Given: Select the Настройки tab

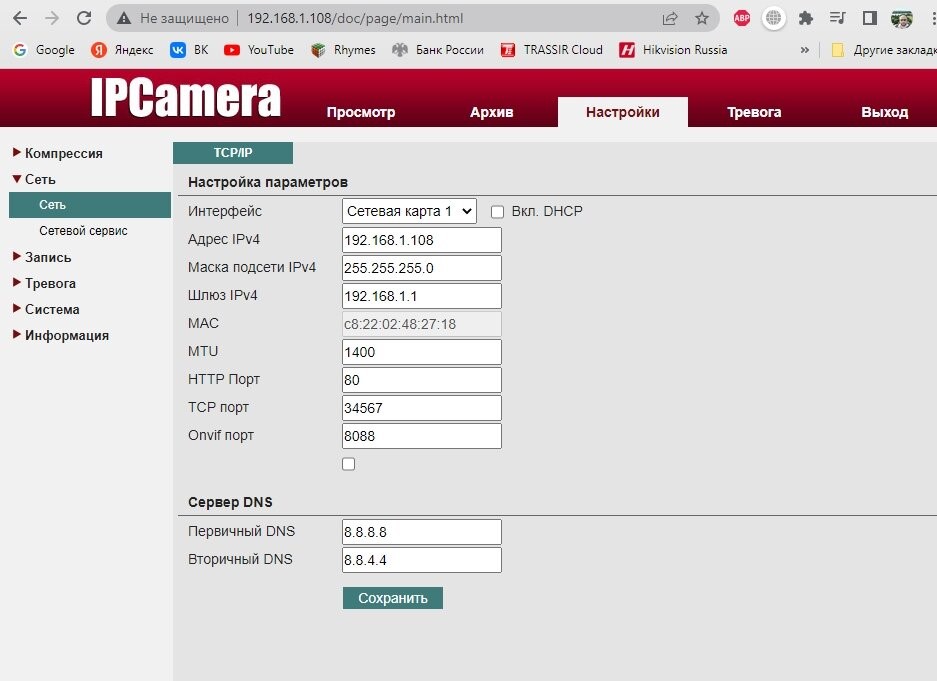Looking at the screenshot, I should pyautogui.click(x=623, y=112).
